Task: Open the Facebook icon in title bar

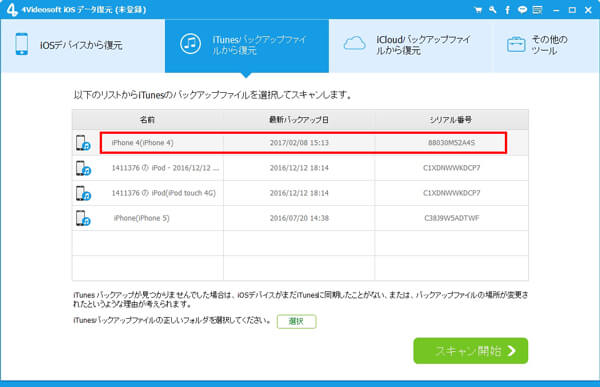Action: click(507, 10)
